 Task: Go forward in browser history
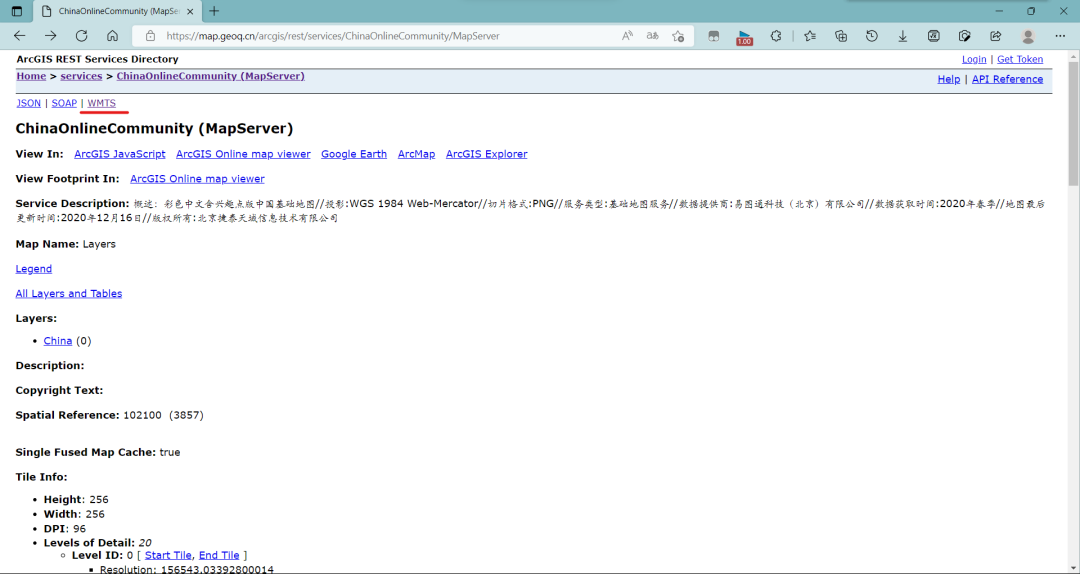(50, 36)
